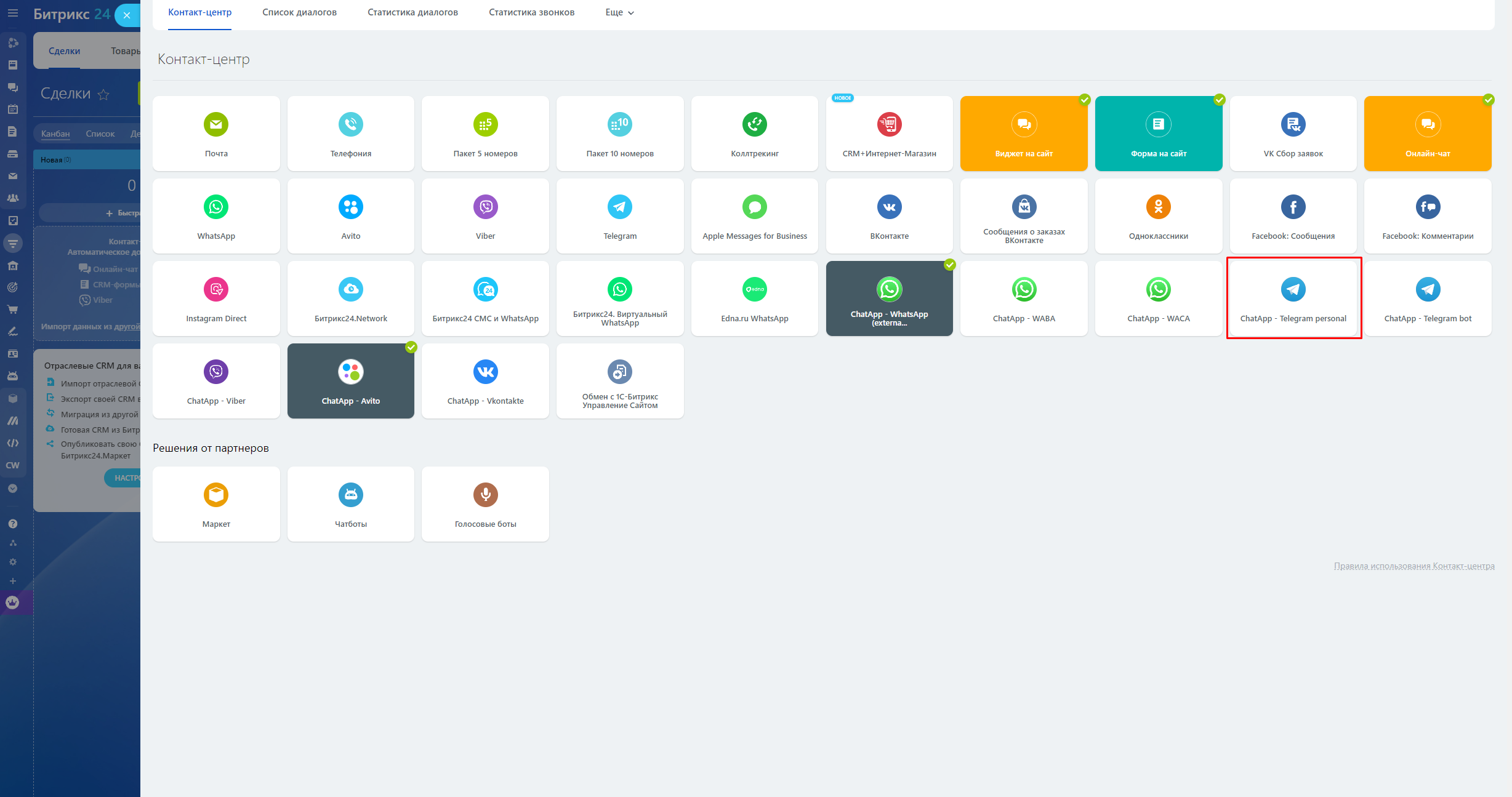Open the Одноклассники connector tile
Viewport: 1512px width, 797px height.
[x=1158, y=216]
